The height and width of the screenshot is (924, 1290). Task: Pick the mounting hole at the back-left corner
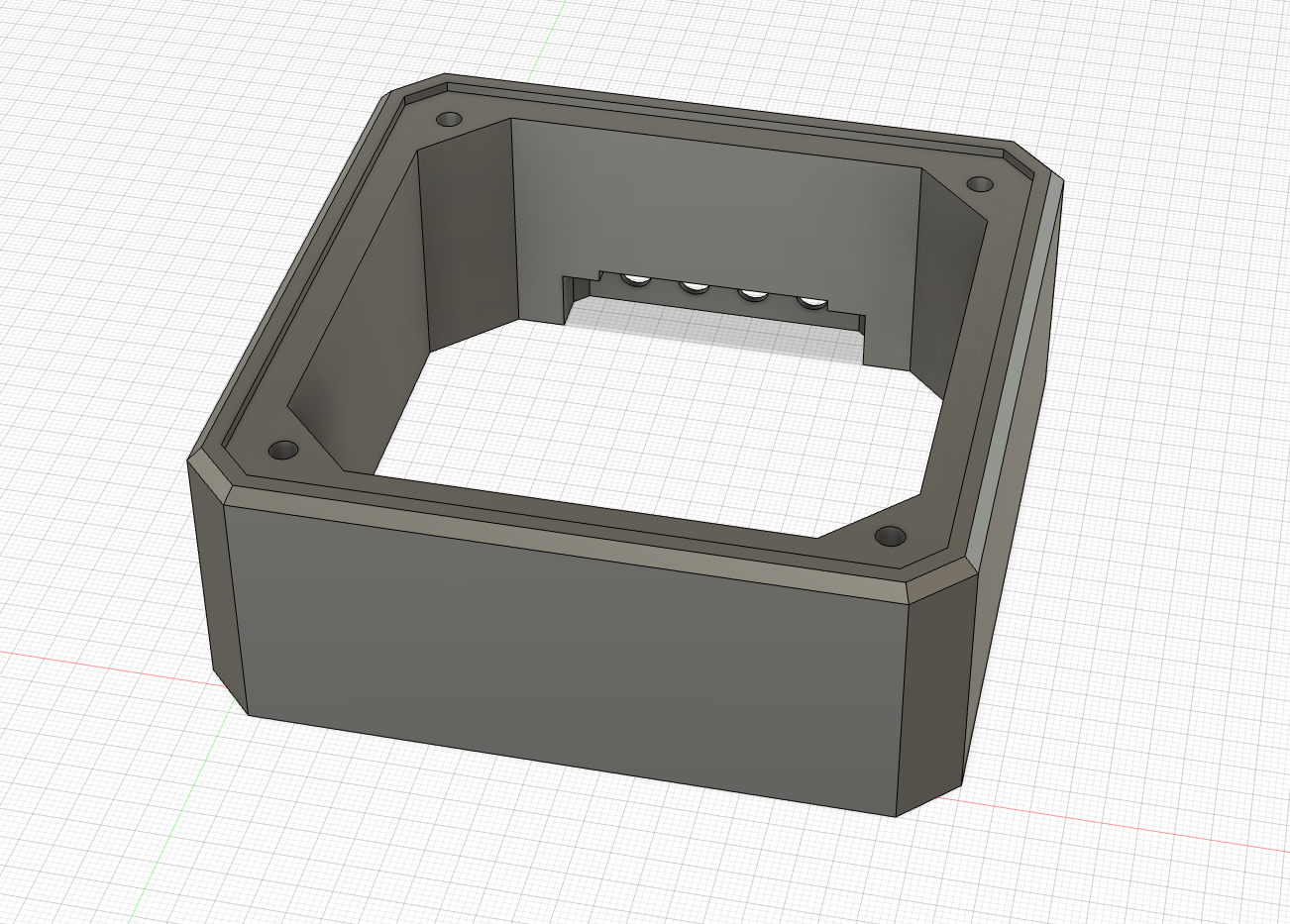[x=451, y=120]
